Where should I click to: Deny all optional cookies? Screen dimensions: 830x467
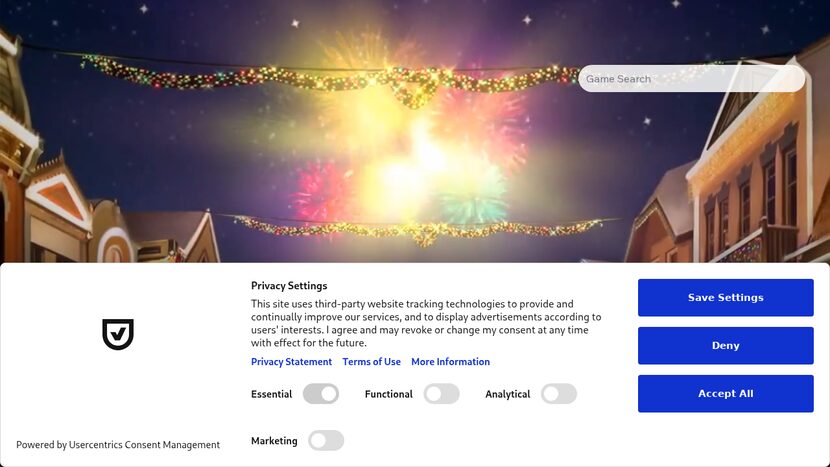[x=725, y=345]
